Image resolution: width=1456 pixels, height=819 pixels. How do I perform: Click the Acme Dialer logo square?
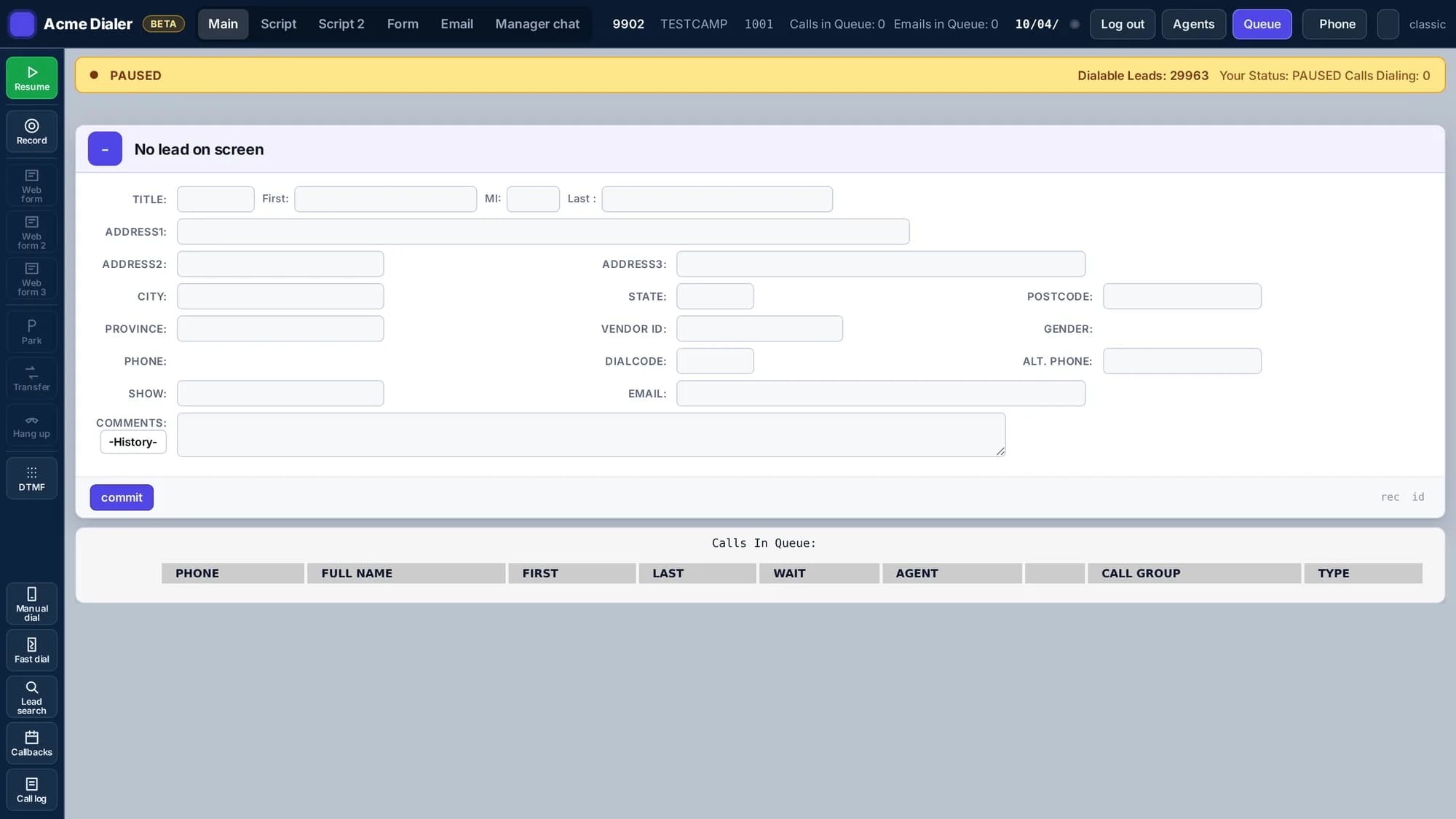click(22, 24)
